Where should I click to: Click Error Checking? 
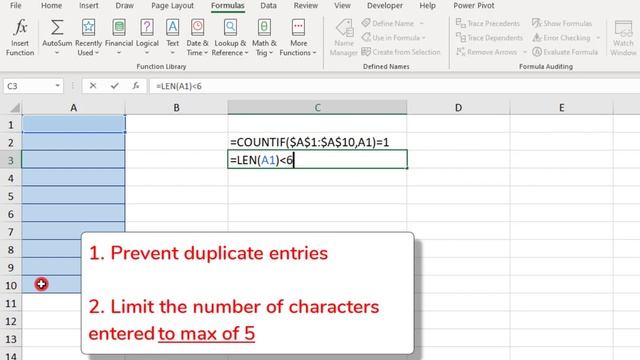tap(561, 38)
